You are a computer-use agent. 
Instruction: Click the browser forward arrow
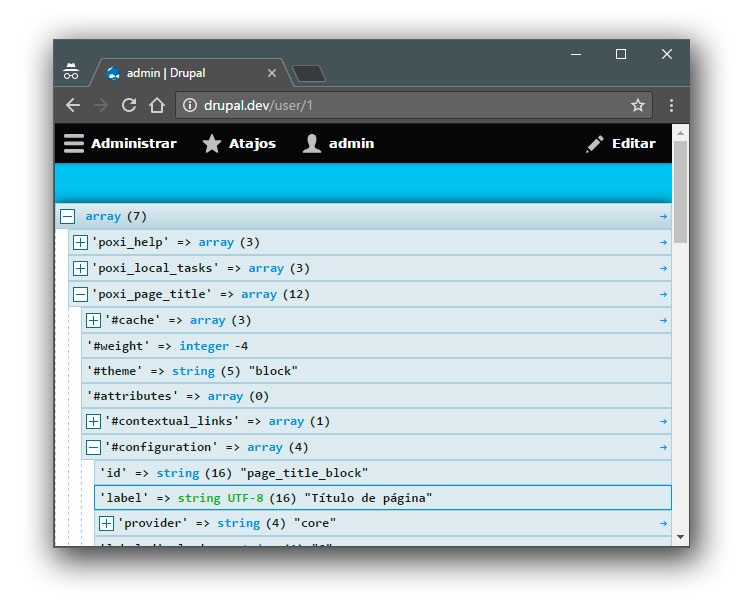pyautogui.click(x=101, y=105)
